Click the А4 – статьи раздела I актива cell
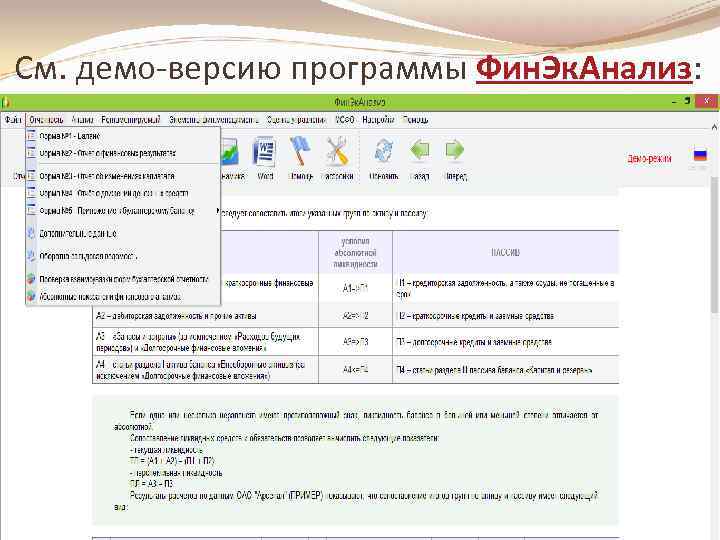 (x=205, y=369)
